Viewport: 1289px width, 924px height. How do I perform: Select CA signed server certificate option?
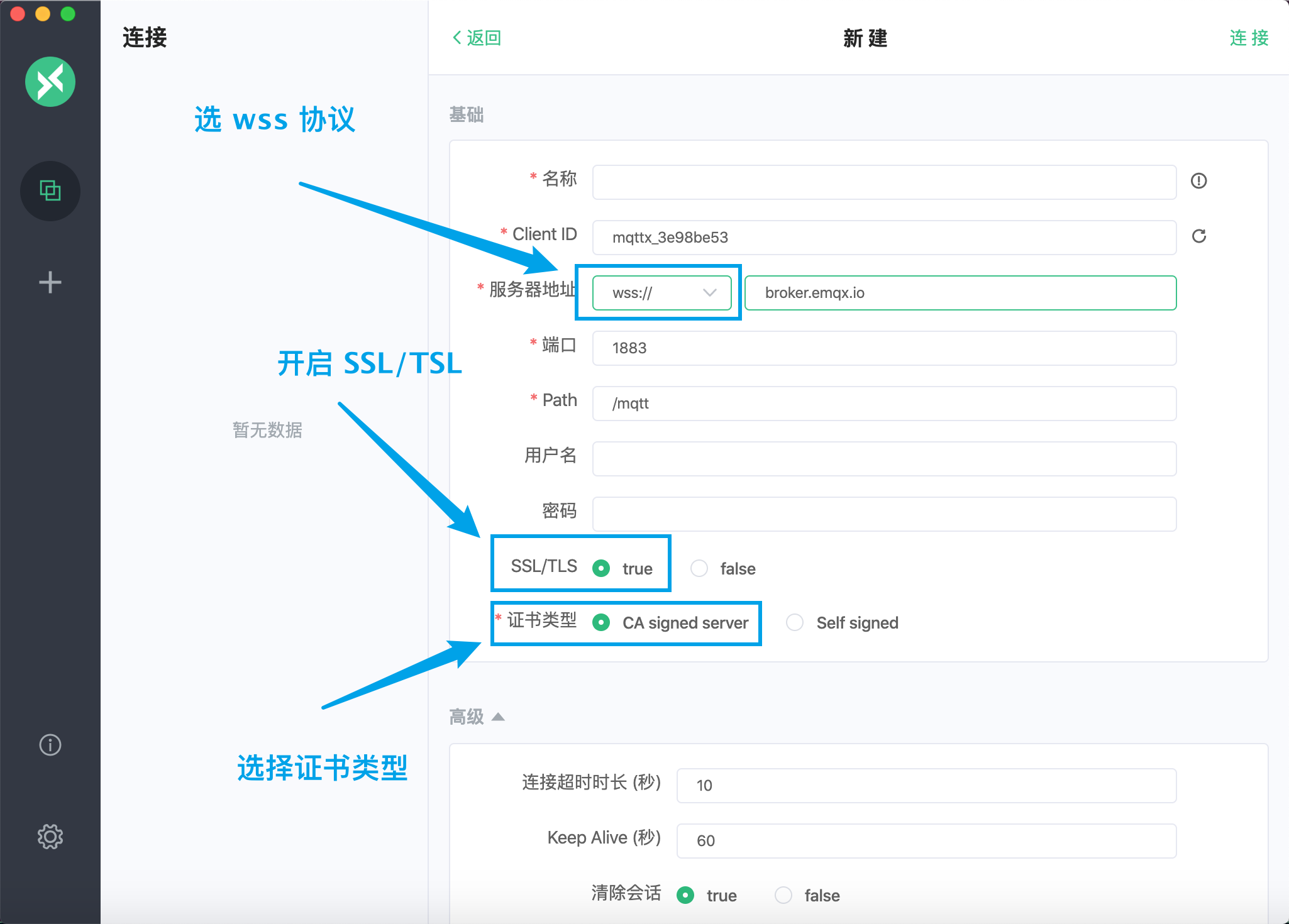click(602, 622)
